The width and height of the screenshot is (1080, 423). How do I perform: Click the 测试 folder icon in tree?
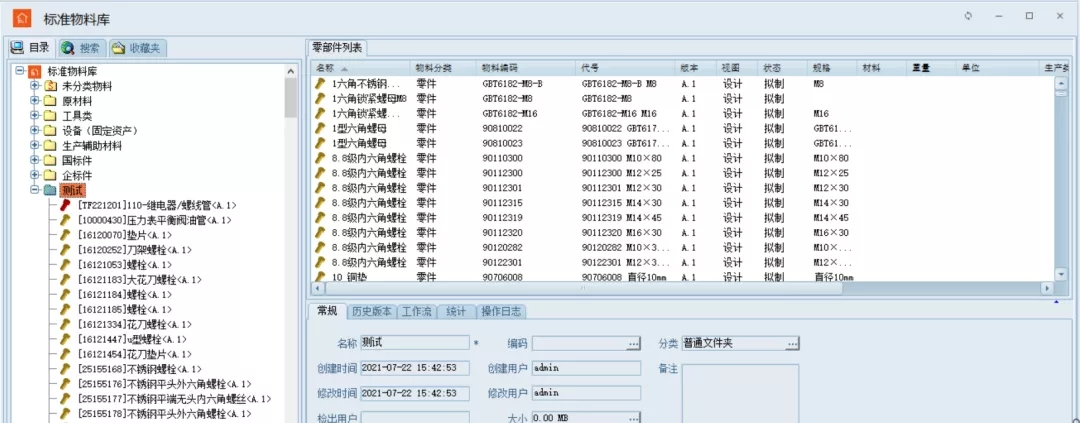pyautogui.click(x=49, y=190)
